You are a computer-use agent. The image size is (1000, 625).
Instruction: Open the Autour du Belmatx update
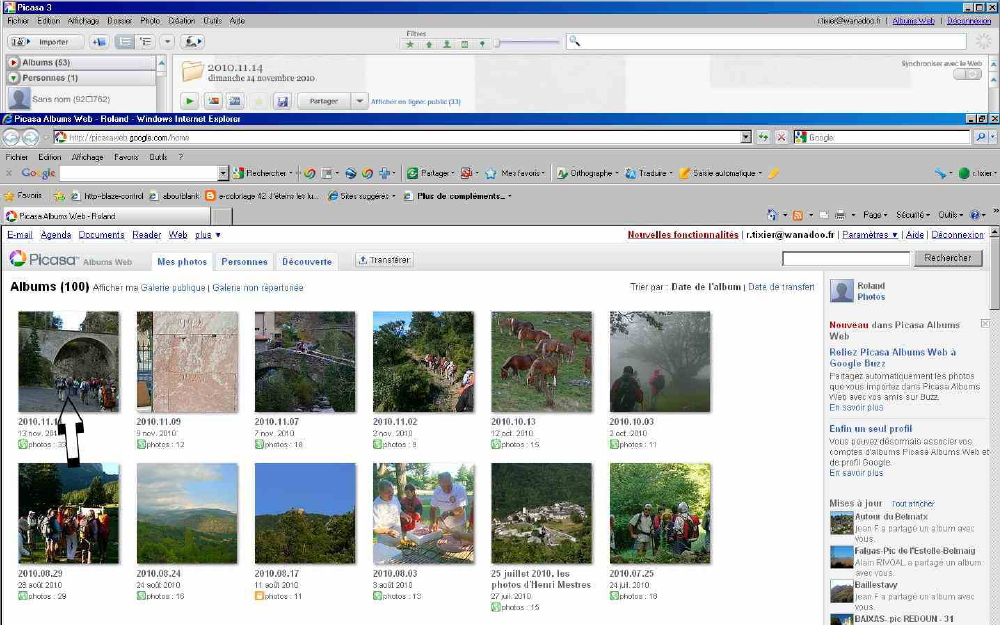(891, 517)
